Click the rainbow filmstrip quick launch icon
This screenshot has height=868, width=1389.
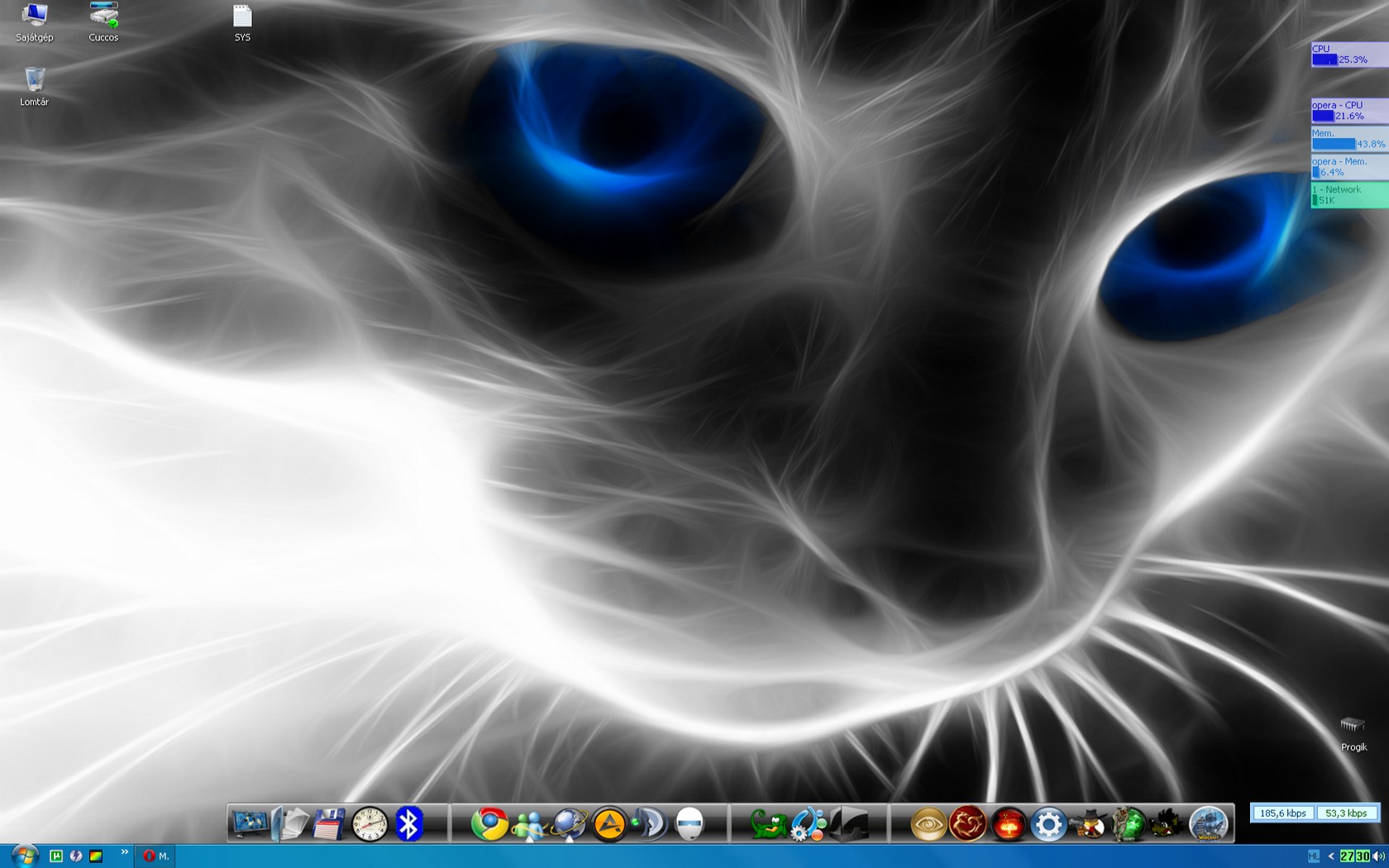[x=96, y=856]
